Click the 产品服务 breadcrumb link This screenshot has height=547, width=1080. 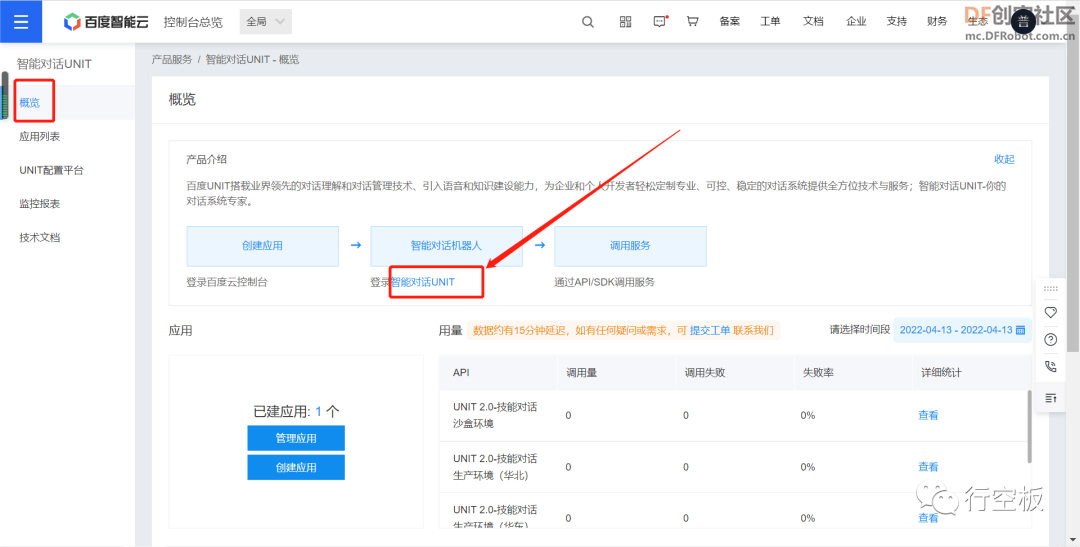click(172, 60)
